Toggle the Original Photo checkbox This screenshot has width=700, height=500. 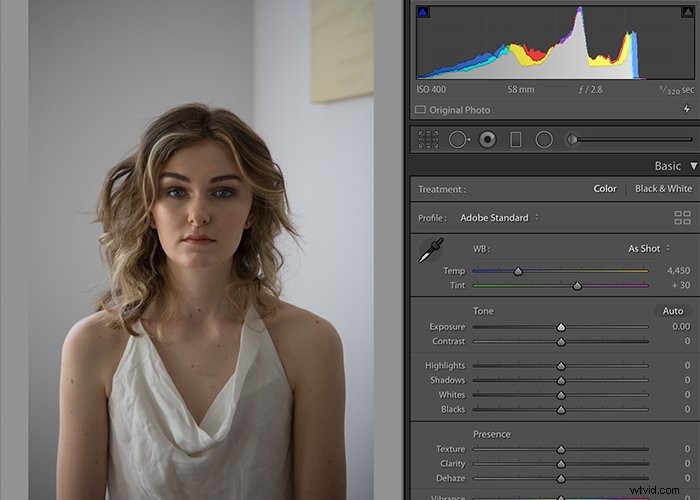coord(420,110)
